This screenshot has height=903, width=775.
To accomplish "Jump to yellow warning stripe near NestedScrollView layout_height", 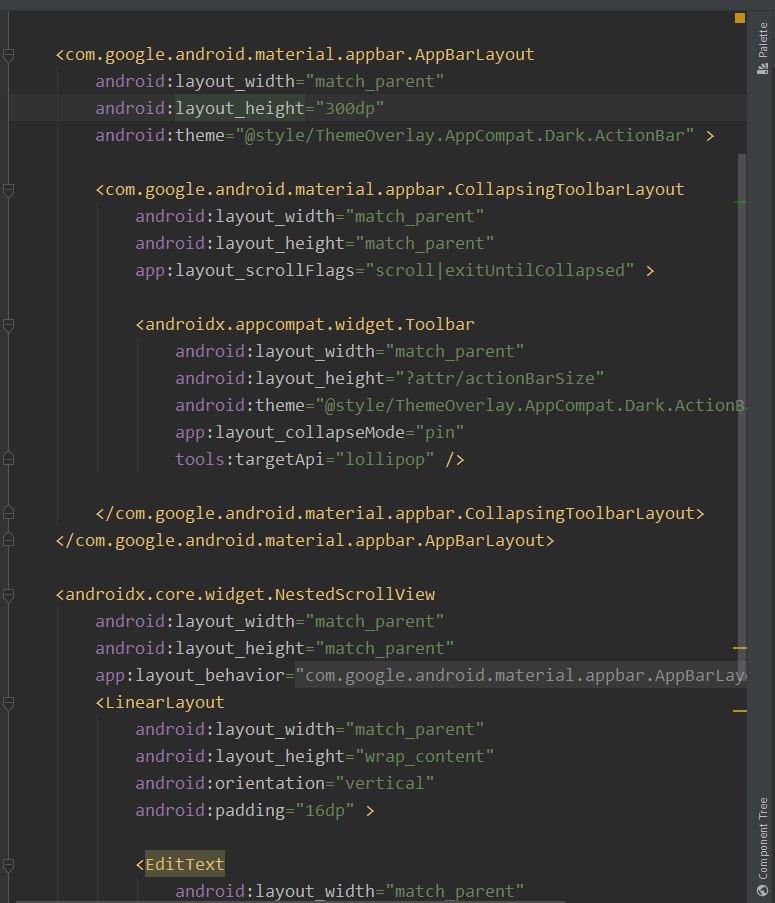I will 740,648.
